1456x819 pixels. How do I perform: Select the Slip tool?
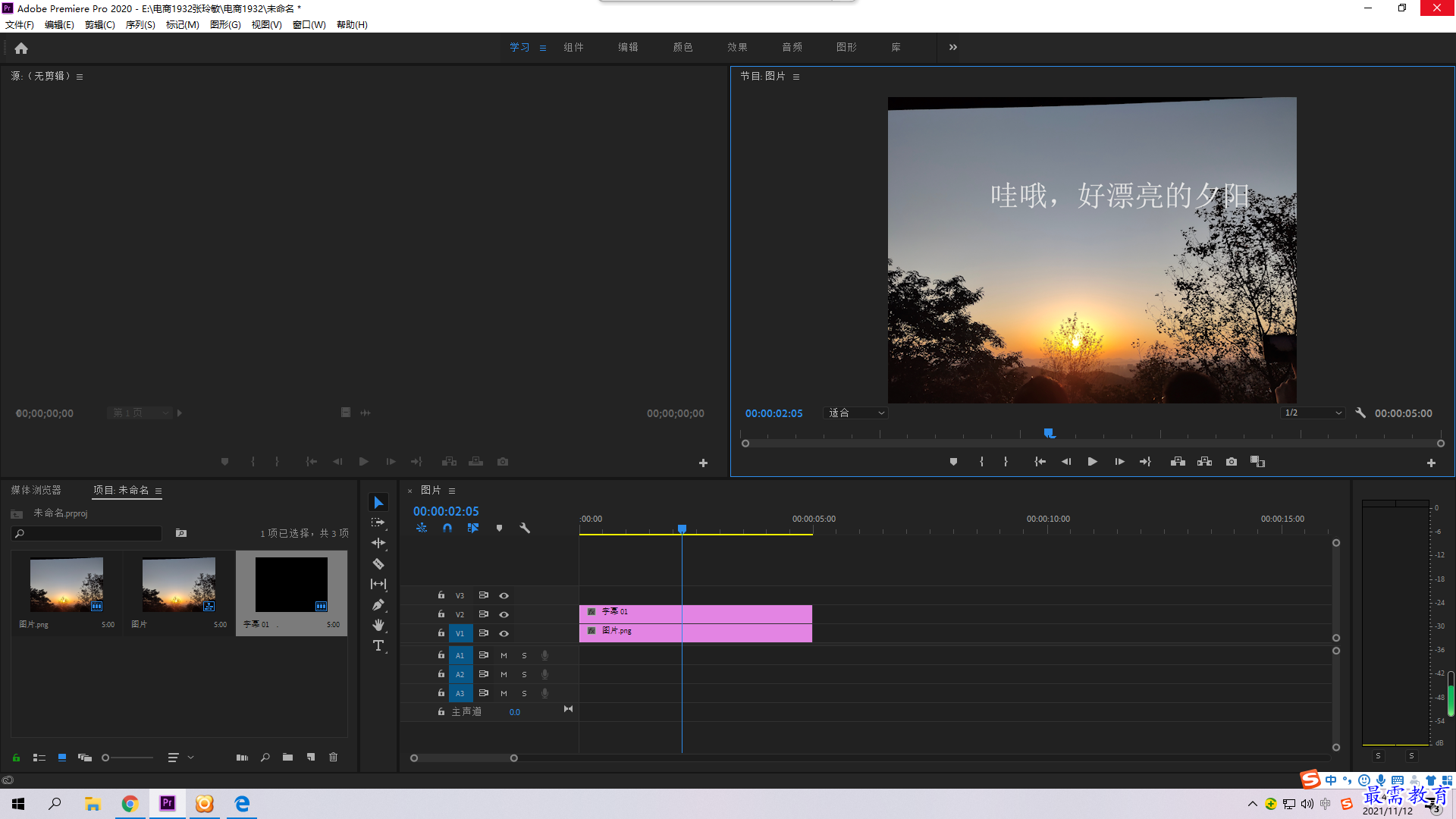tap(378, 584)
